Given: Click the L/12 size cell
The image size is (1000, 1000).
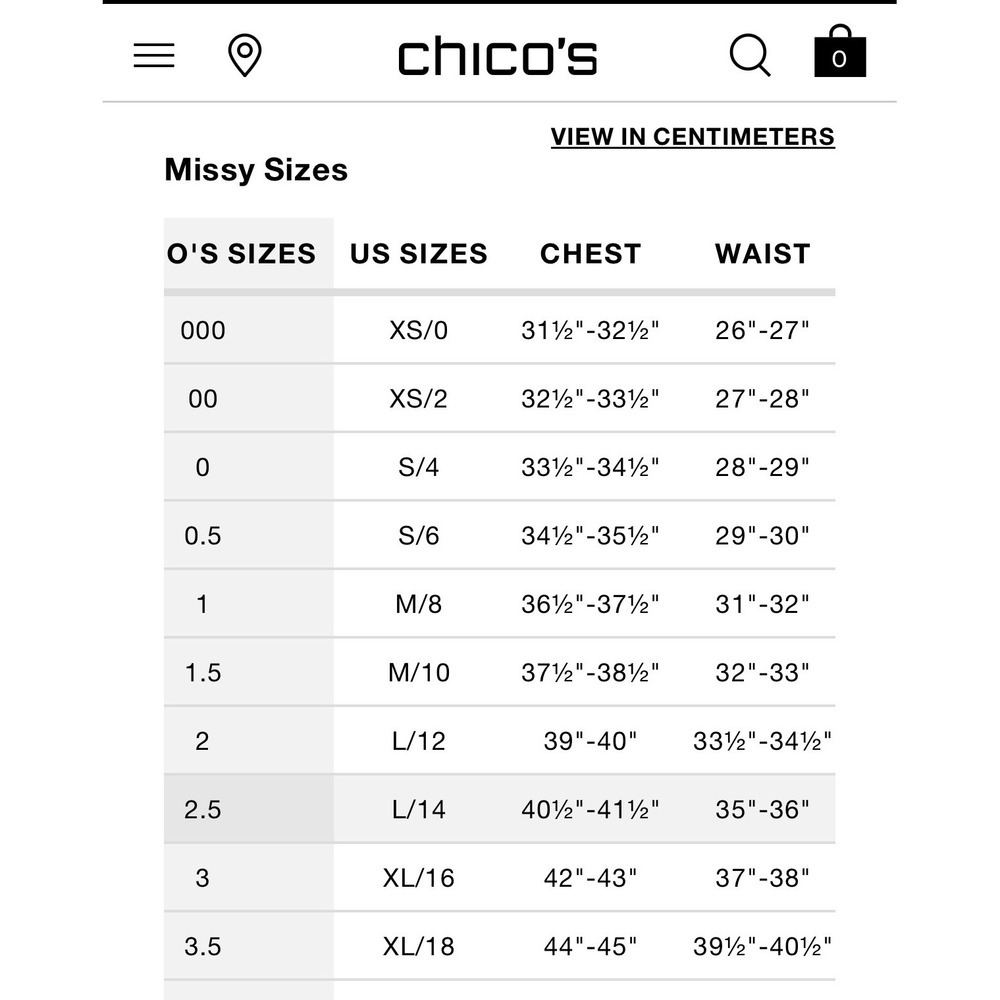Looking at the screenshot, I should 418,741.
